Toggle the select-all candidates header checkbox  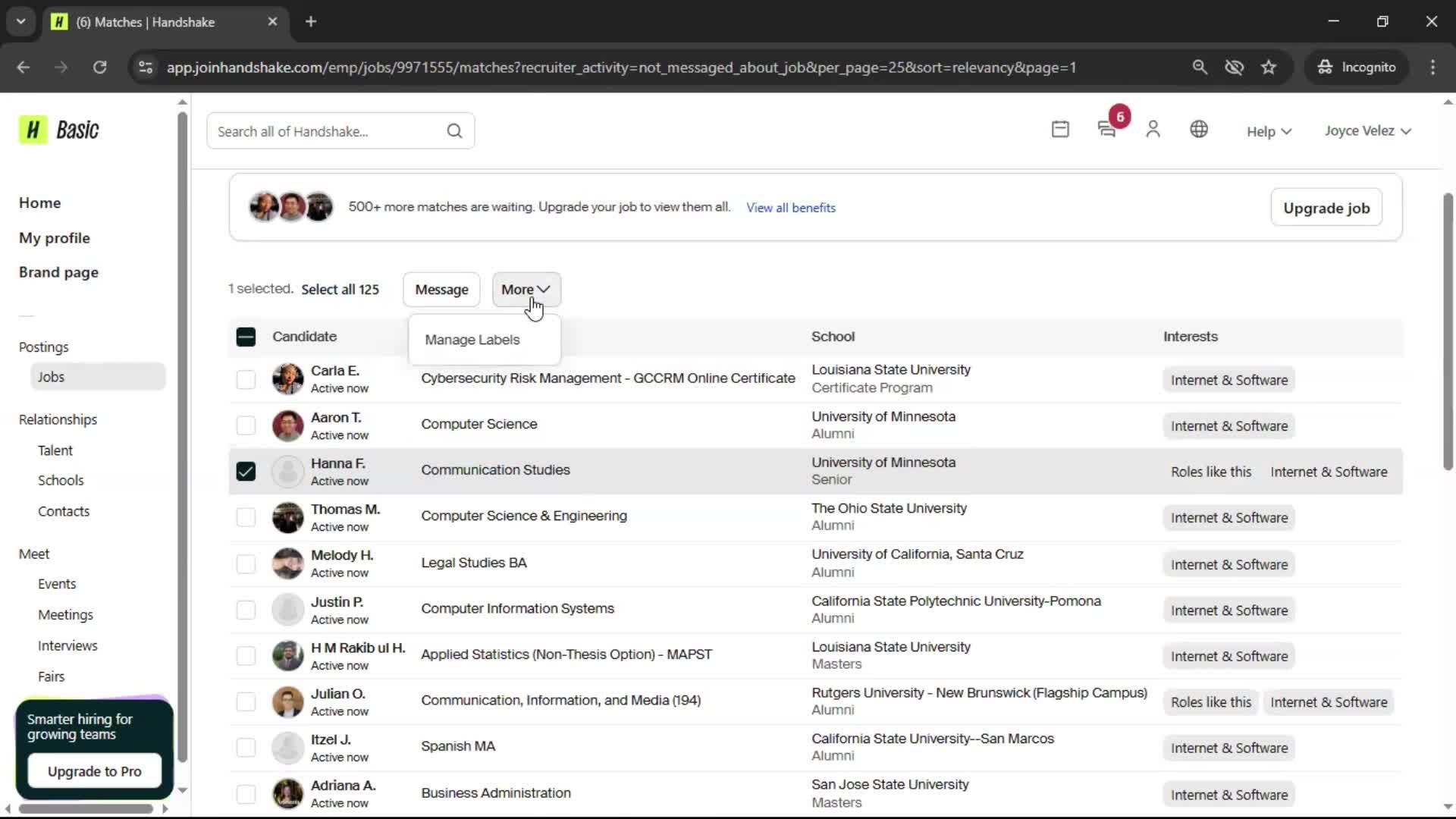pyautogui.click(x=246, y=337)
